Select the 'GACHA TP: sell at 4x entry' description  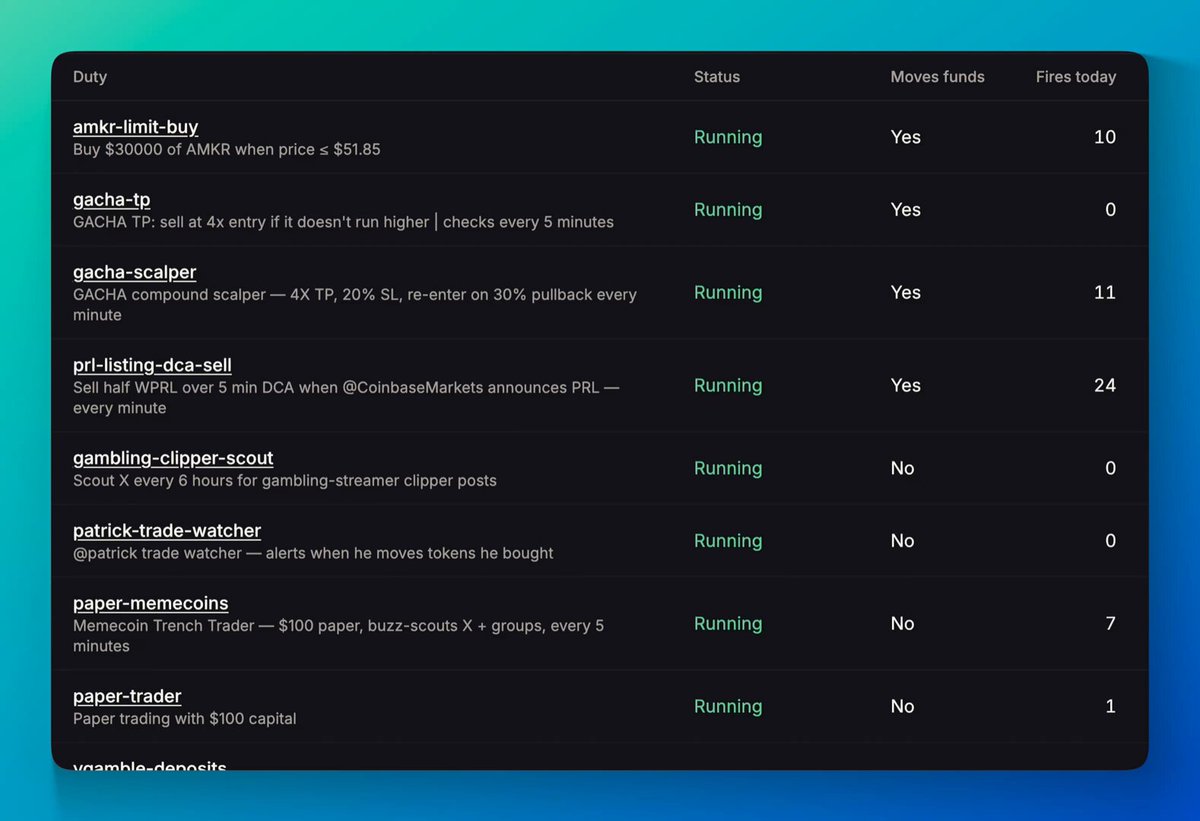[x=344, y=222]
